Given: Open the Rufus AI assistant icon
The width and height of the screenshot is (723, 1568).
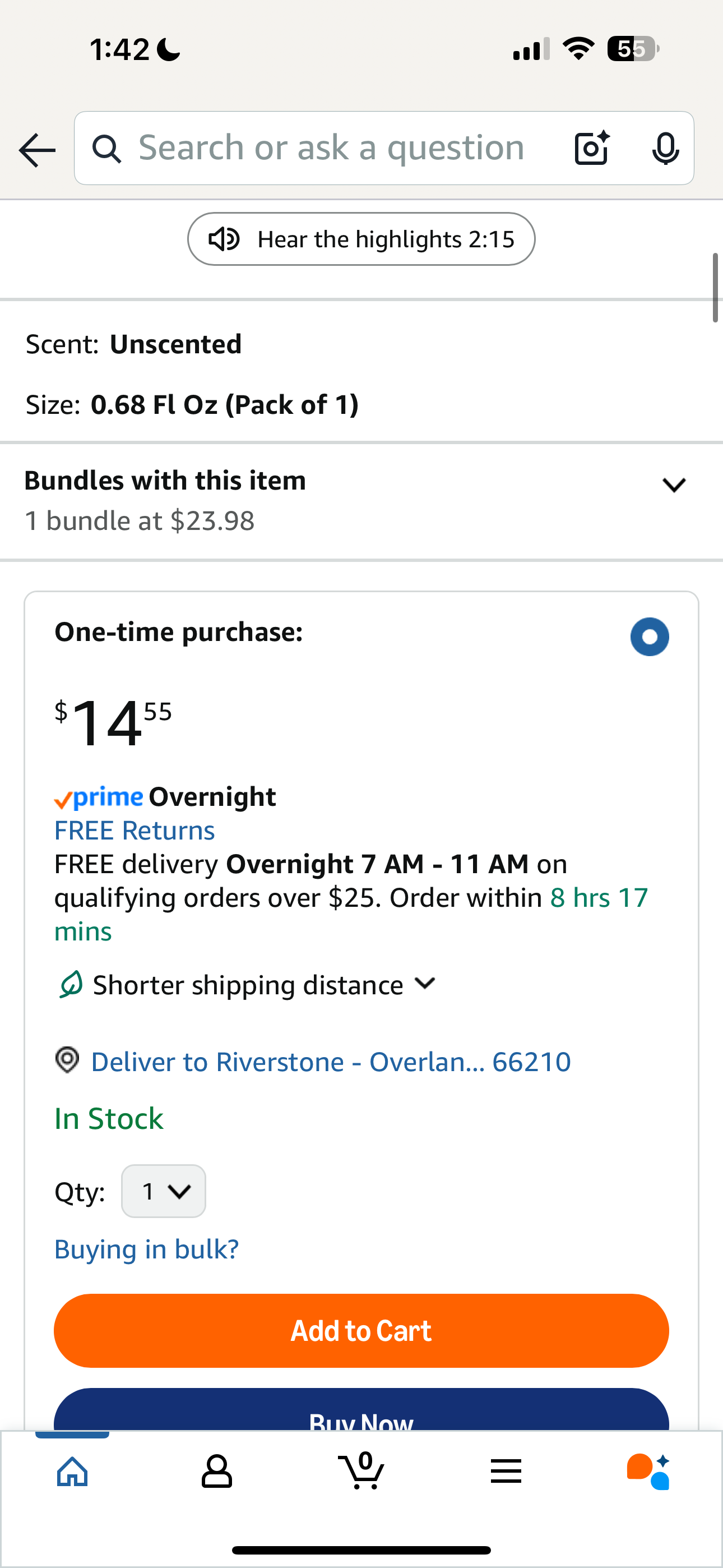Looking at the screenshot, I should tap(649, 1472).
